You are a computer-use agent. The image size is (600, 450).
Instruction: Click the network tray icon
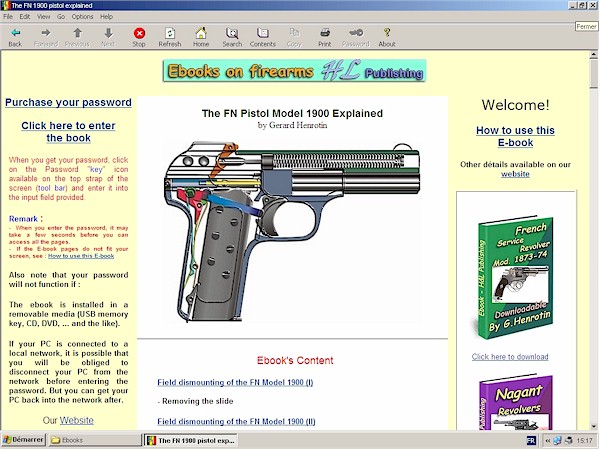tap(557, 440)
